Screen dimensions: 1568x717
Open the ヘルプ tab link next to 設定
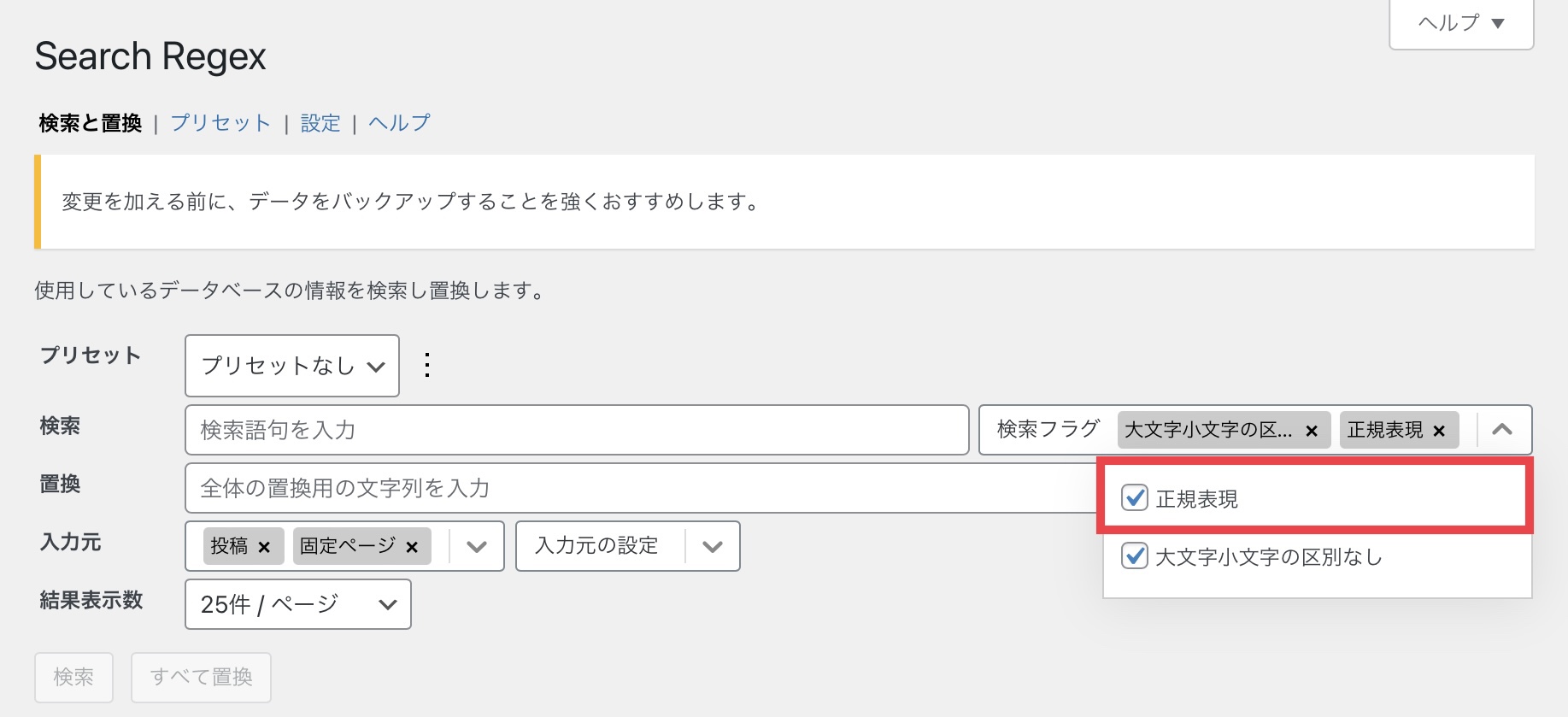click(x=399, y=123)
